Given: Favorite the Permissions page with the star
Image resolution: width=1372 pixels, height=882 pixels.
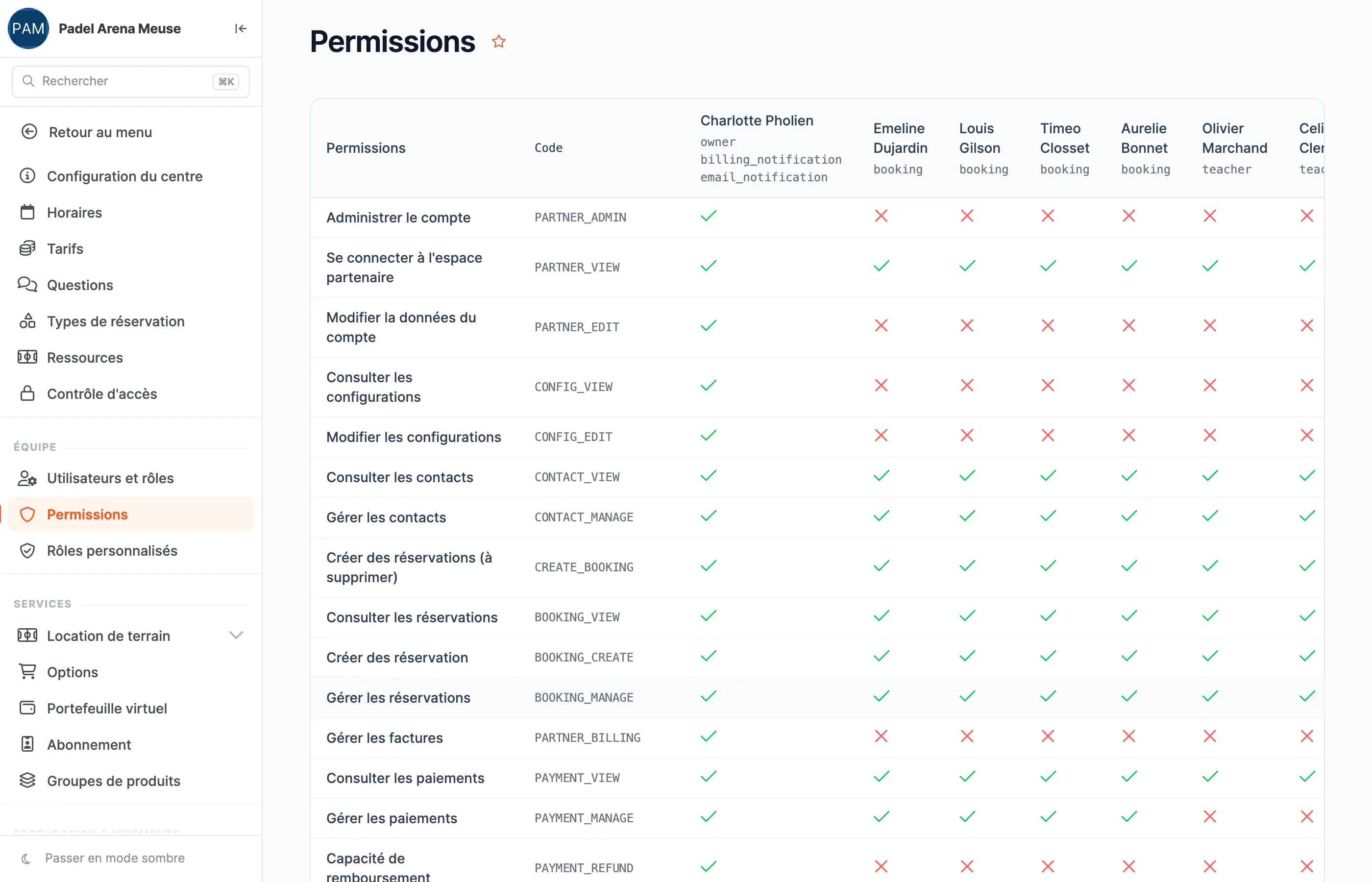Looking at the screenshot, I should 499,41.
